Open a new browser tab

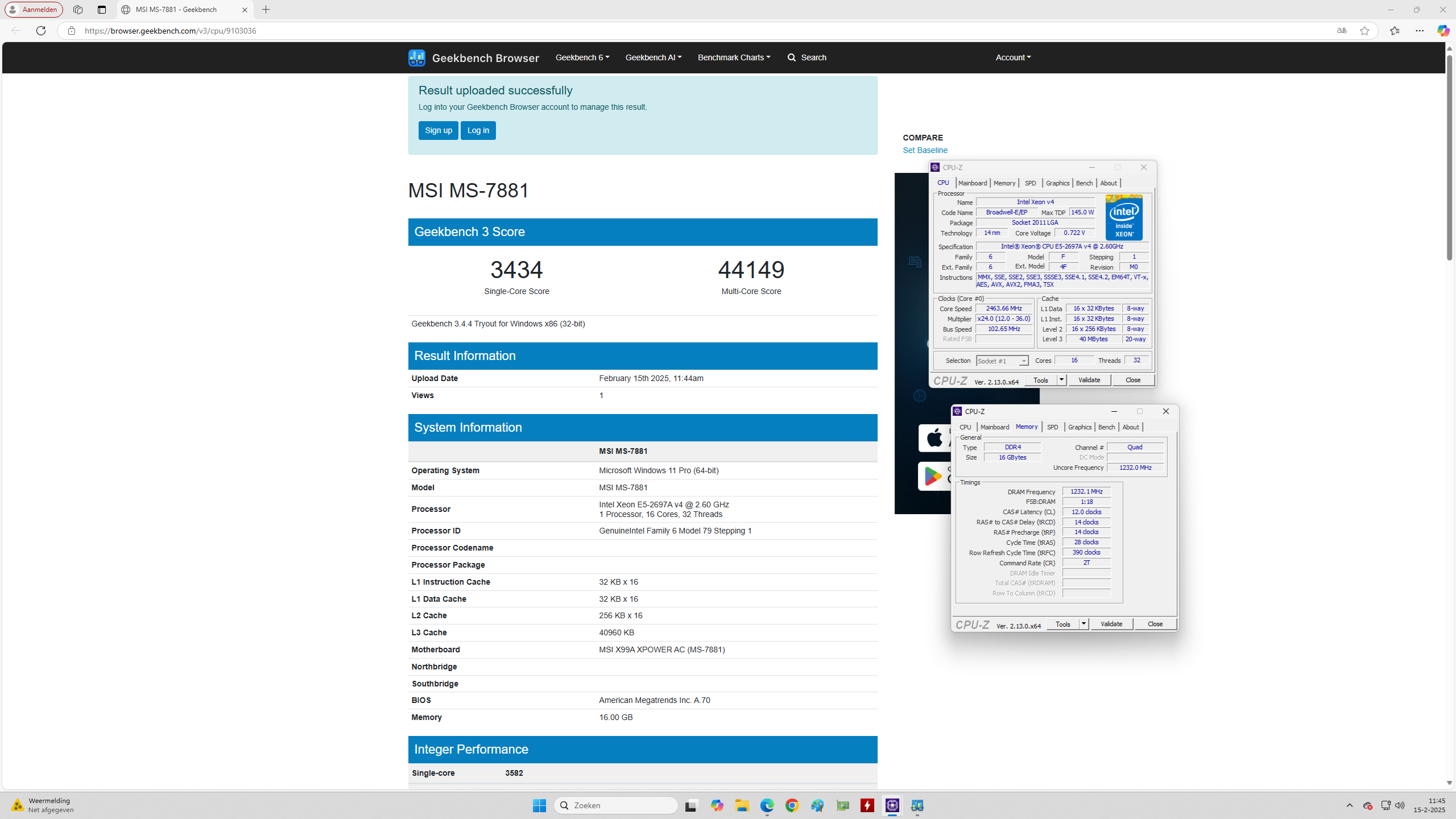pyautogui.click(x=266, y=10)
